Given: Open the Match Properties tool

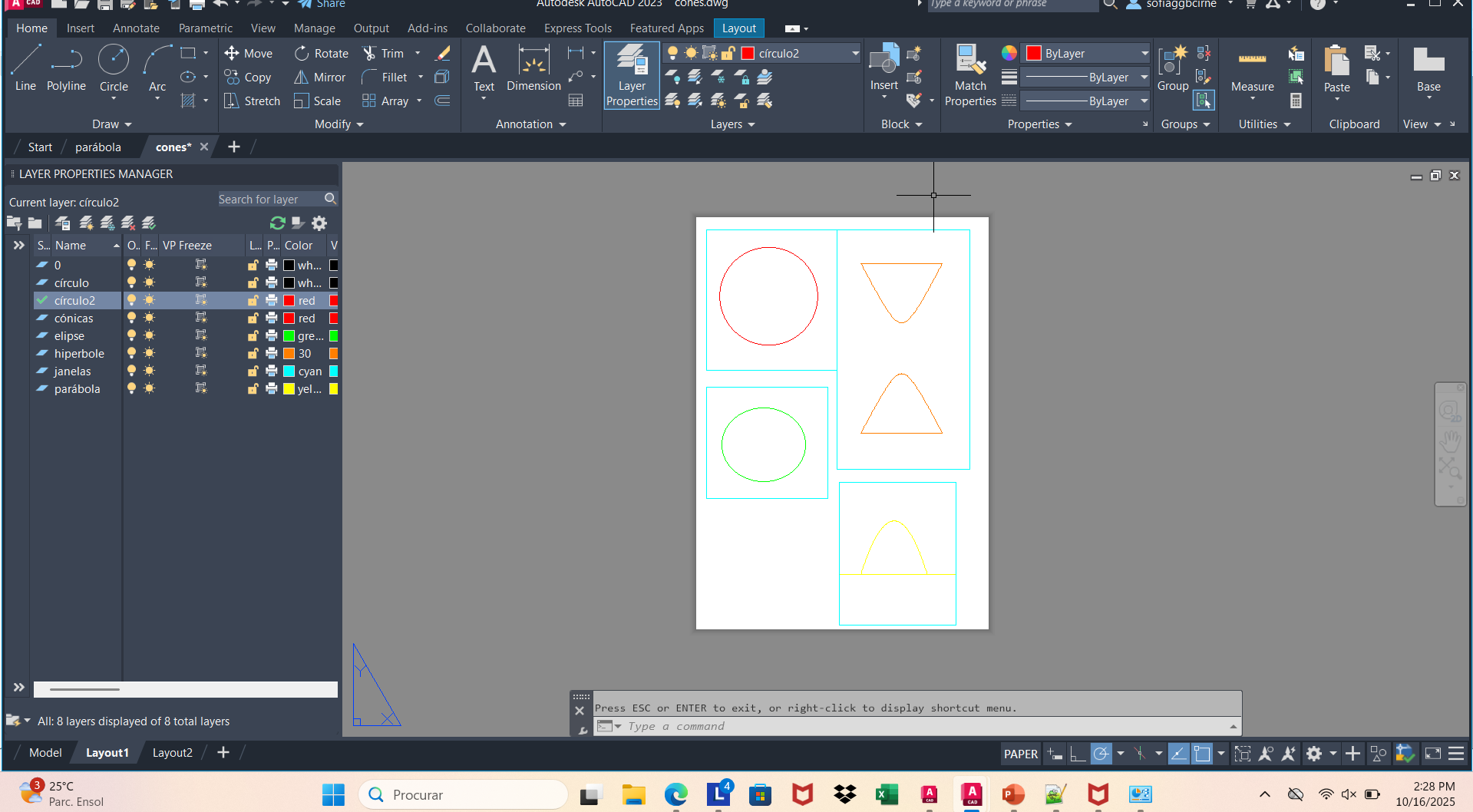Looking at the screenshot, I should (970, 75).
